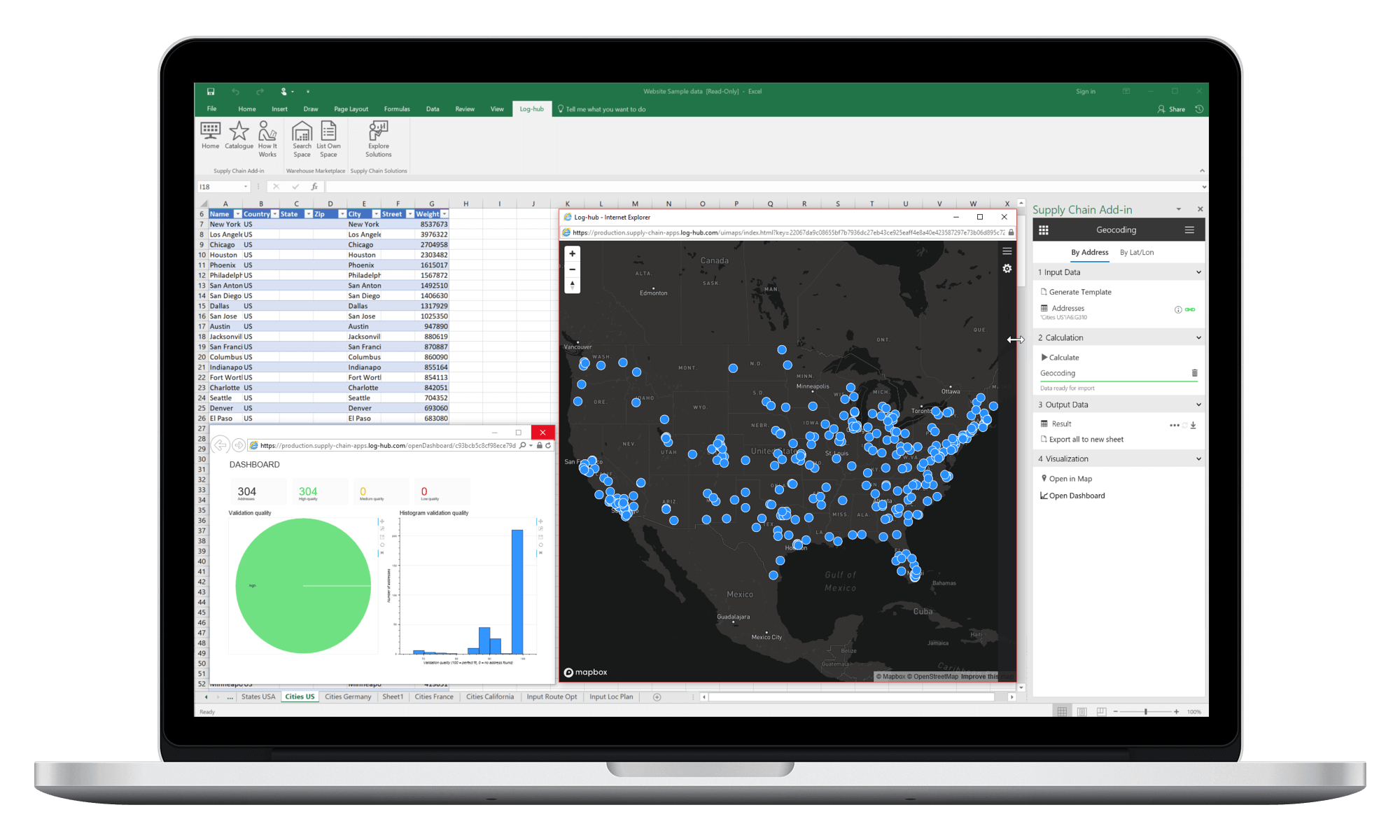Open the apps grid icon beside Geocoding
Screen dimensions: 1400x840
click(x=1043, y=230)
